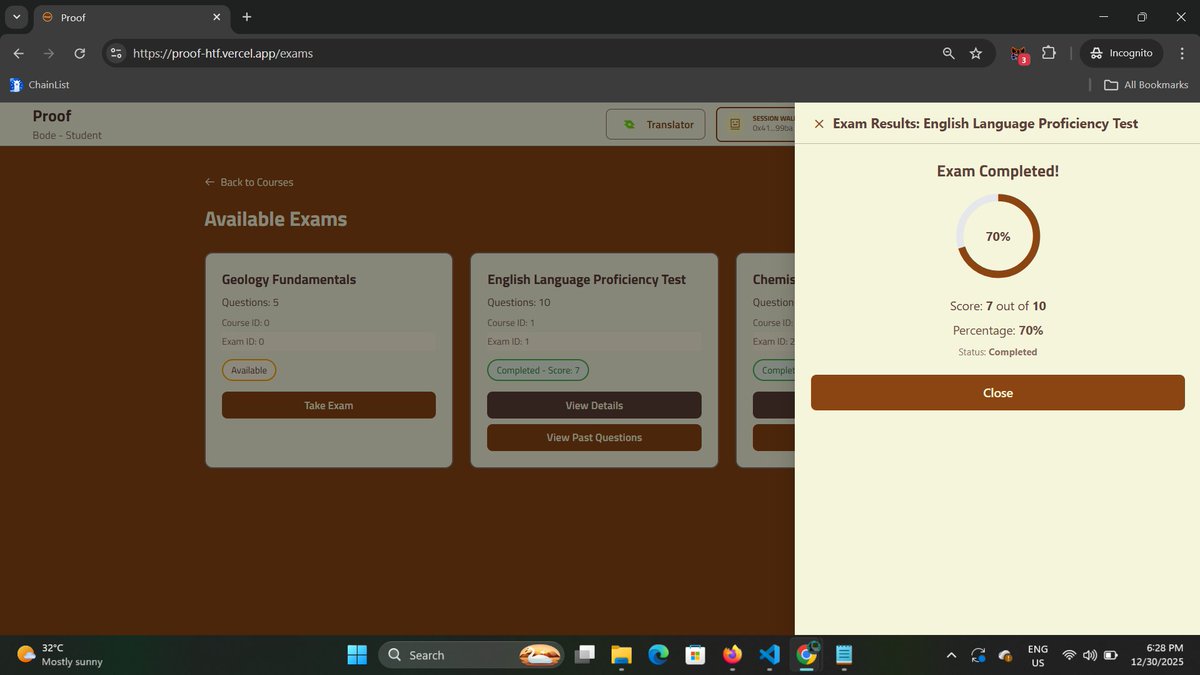Viewport: 1200px width, 675px height.
Task: Click the Chrome taskbar icon
Action: 806,655
